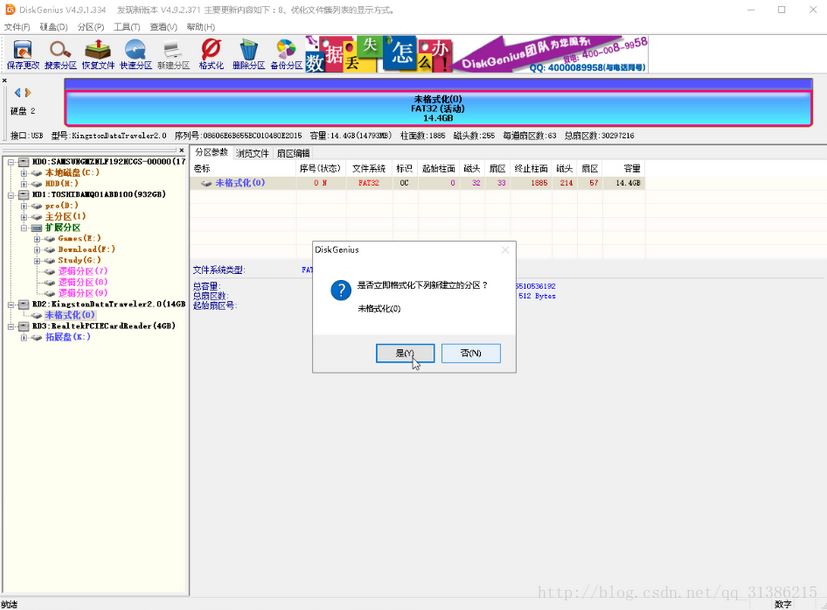Expand the Download(F:) tree node

pyautogui.click(x=37, y=250)
